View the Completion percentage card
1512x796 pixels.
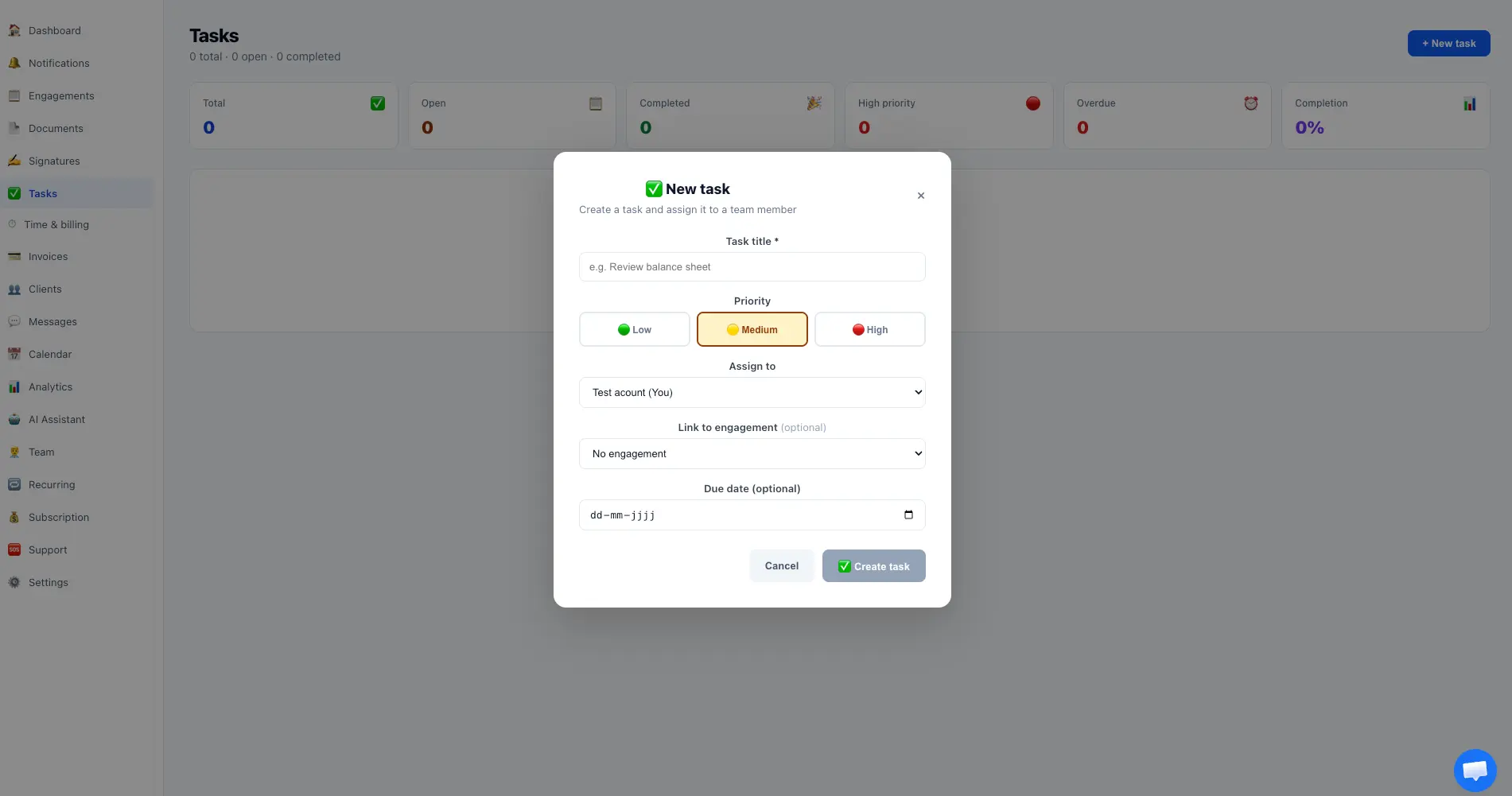1386,115
